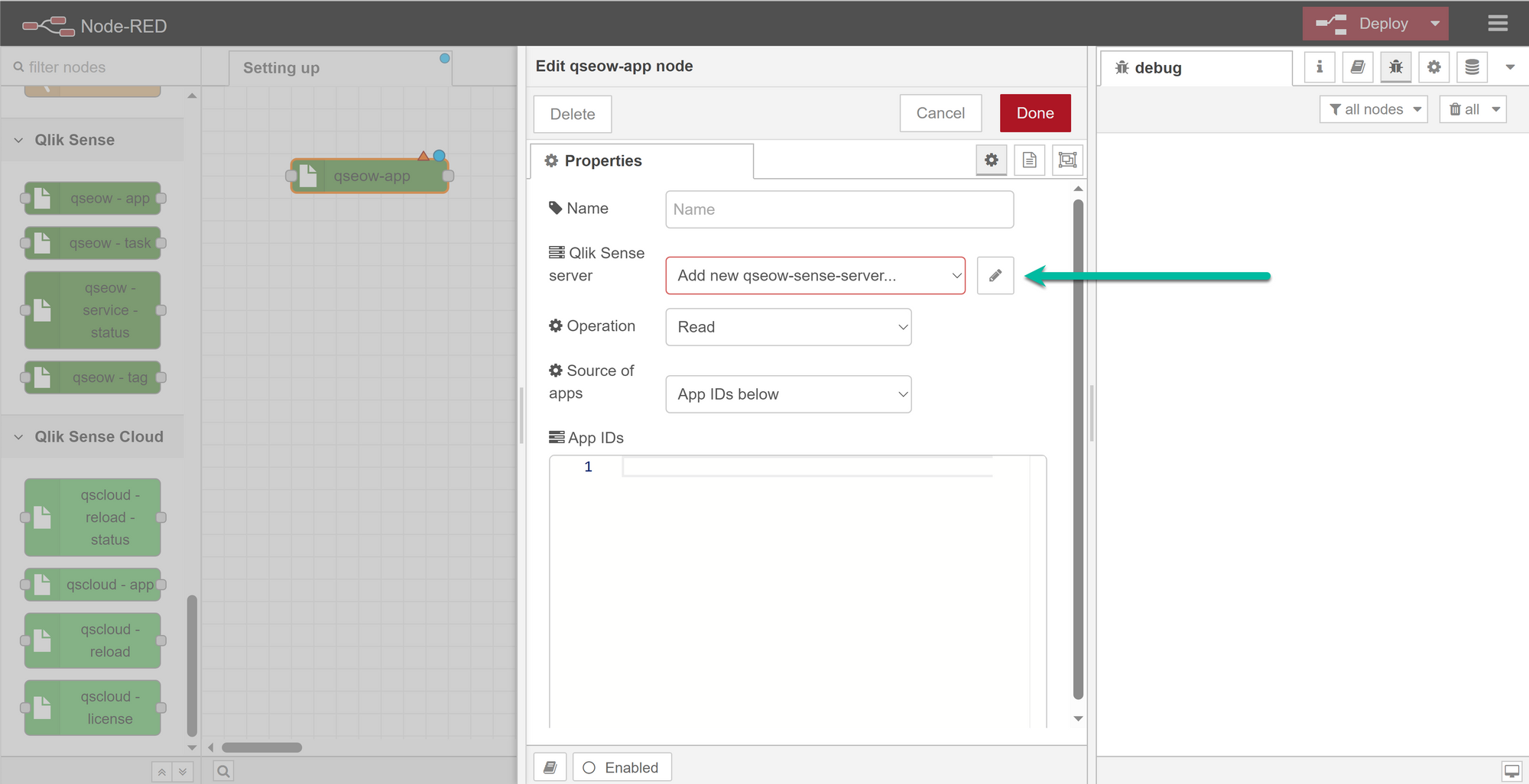Open node description document icon

[1030, 160]
